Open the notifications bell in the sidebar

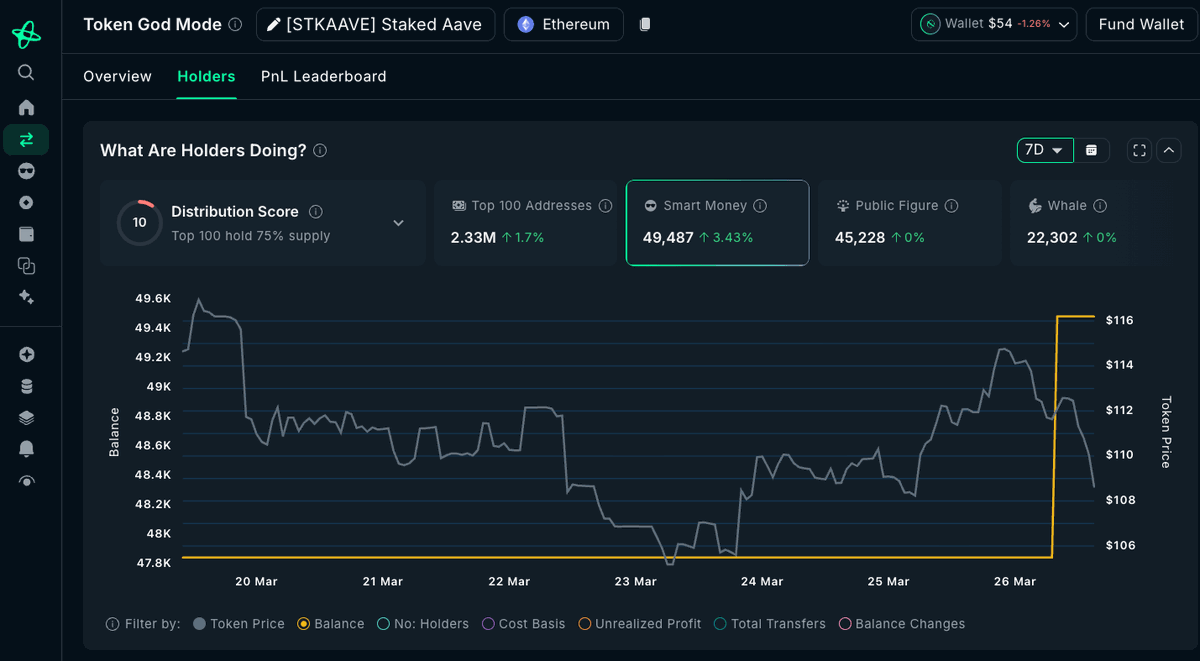click(x=26, y=449)
